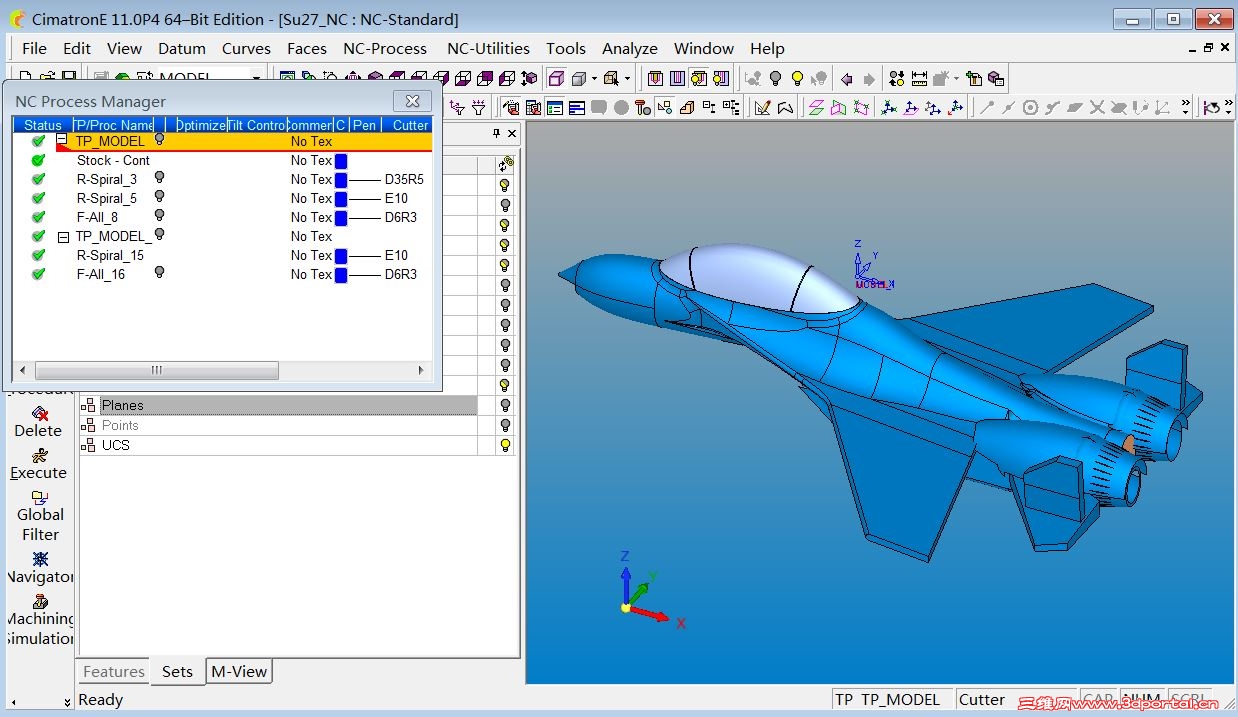Click the NC Process Manager horizontal scrollbar
This screenshot has width=1238, height=717.
[x=156, y=370]
